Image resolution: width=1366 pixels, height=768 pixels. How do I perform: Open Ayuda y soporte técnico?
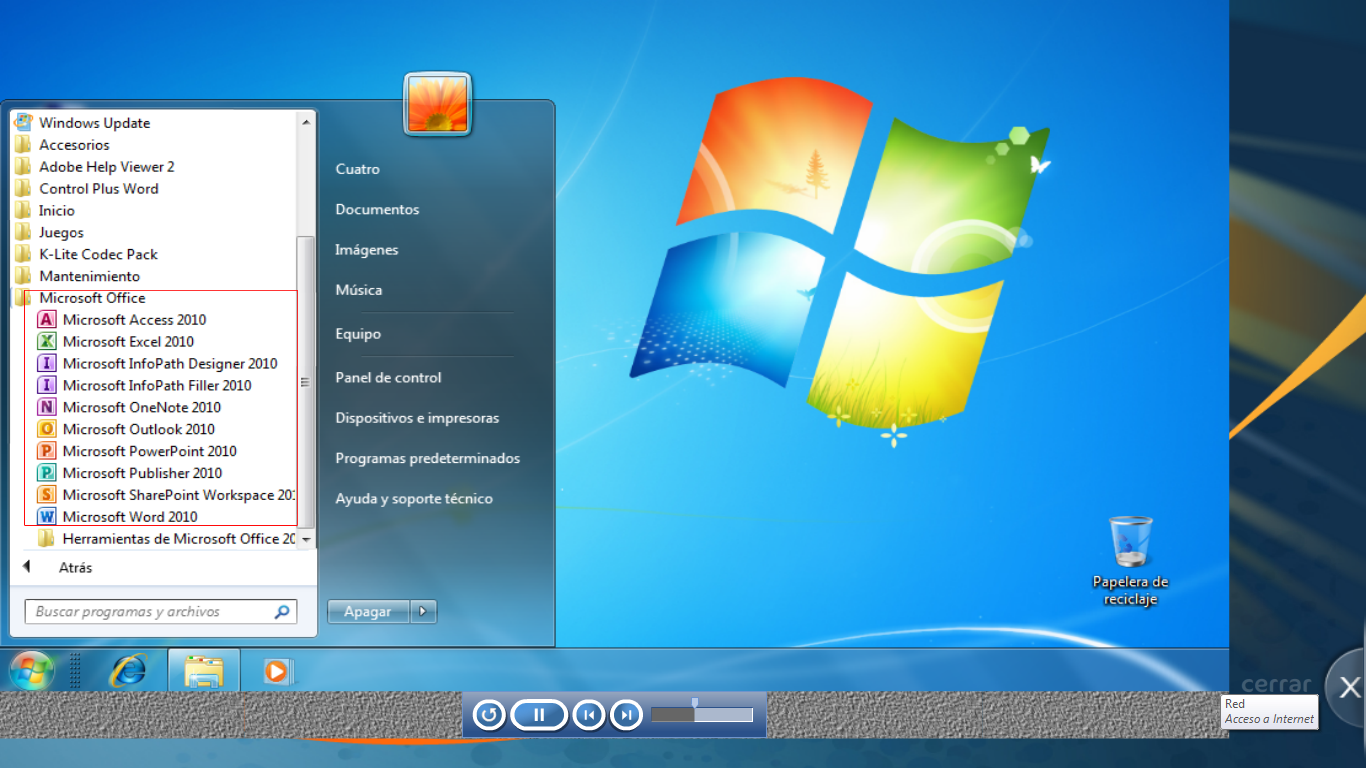click(x=414, y=498)
